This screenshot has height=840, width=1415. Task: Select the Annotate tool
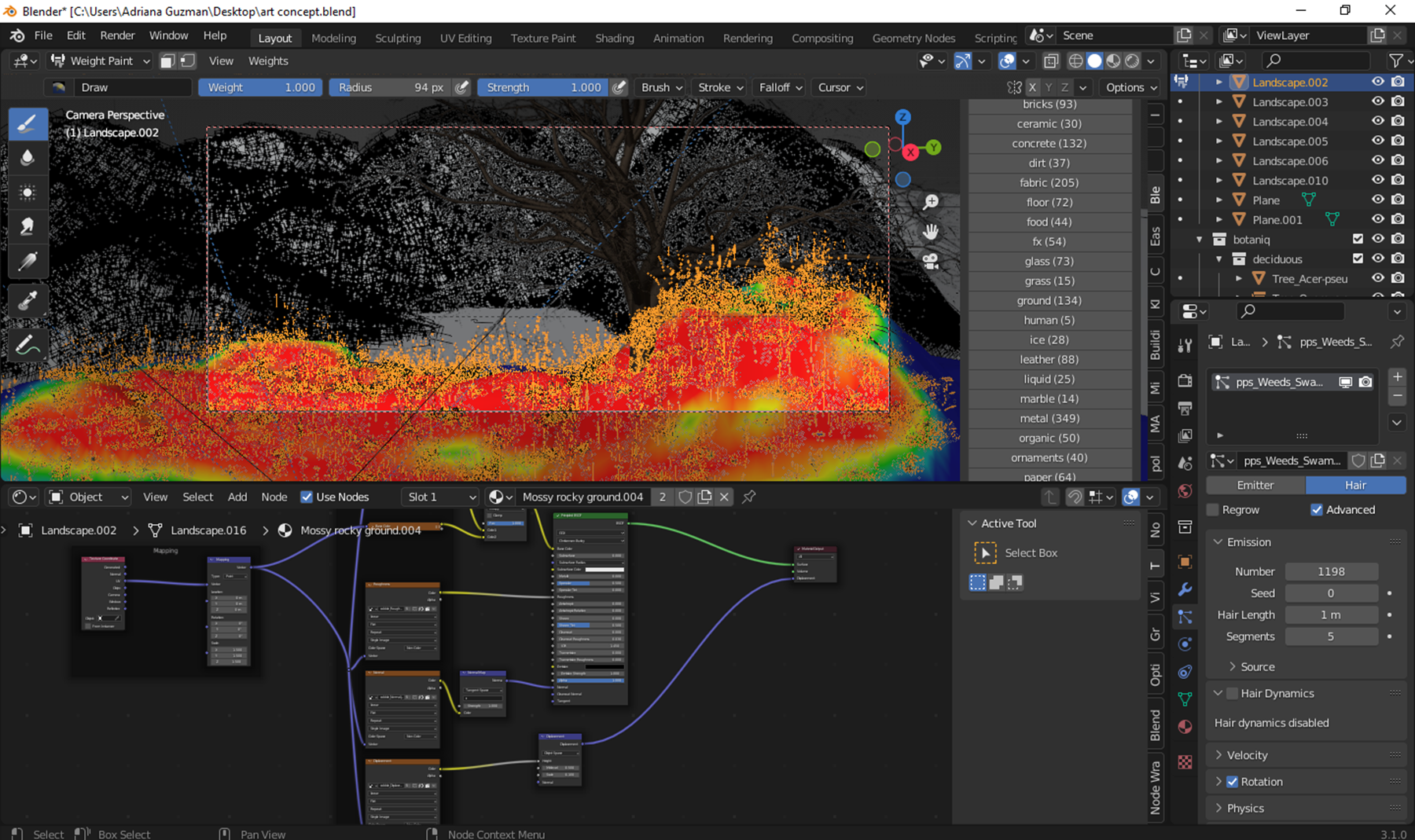point(28,345)
